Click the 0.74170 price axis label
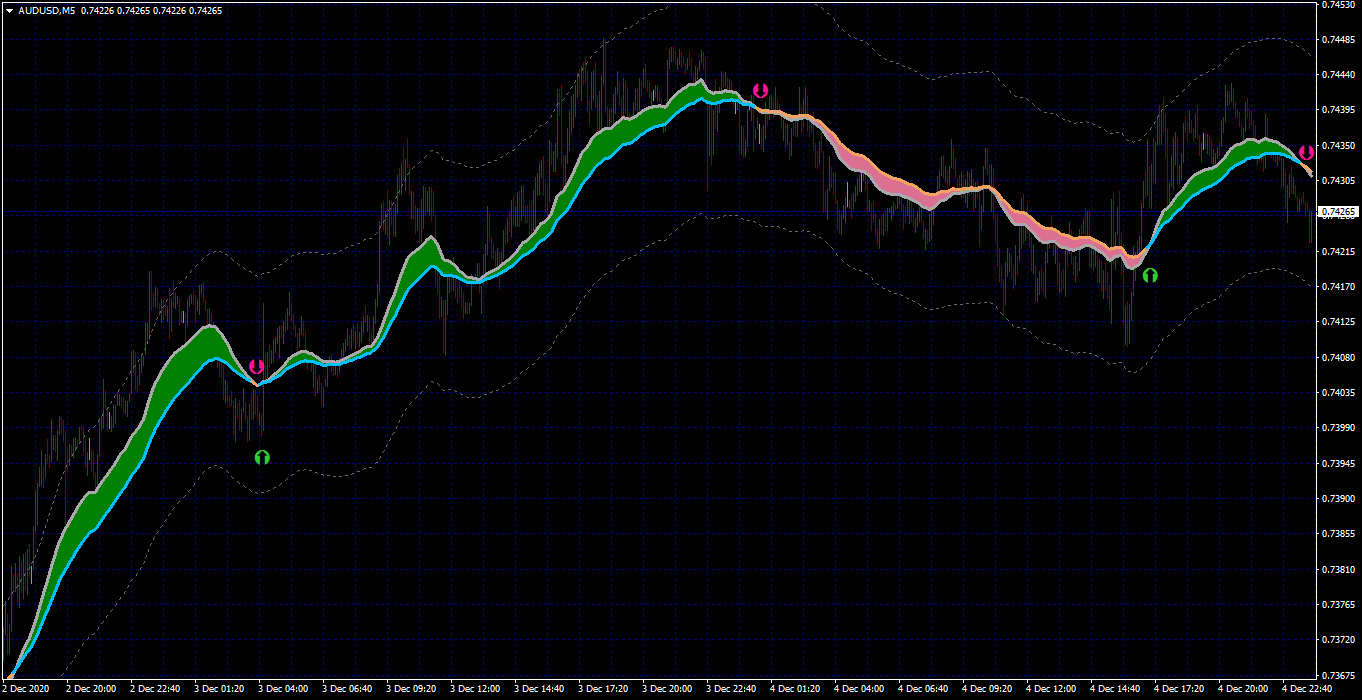 1338,287
